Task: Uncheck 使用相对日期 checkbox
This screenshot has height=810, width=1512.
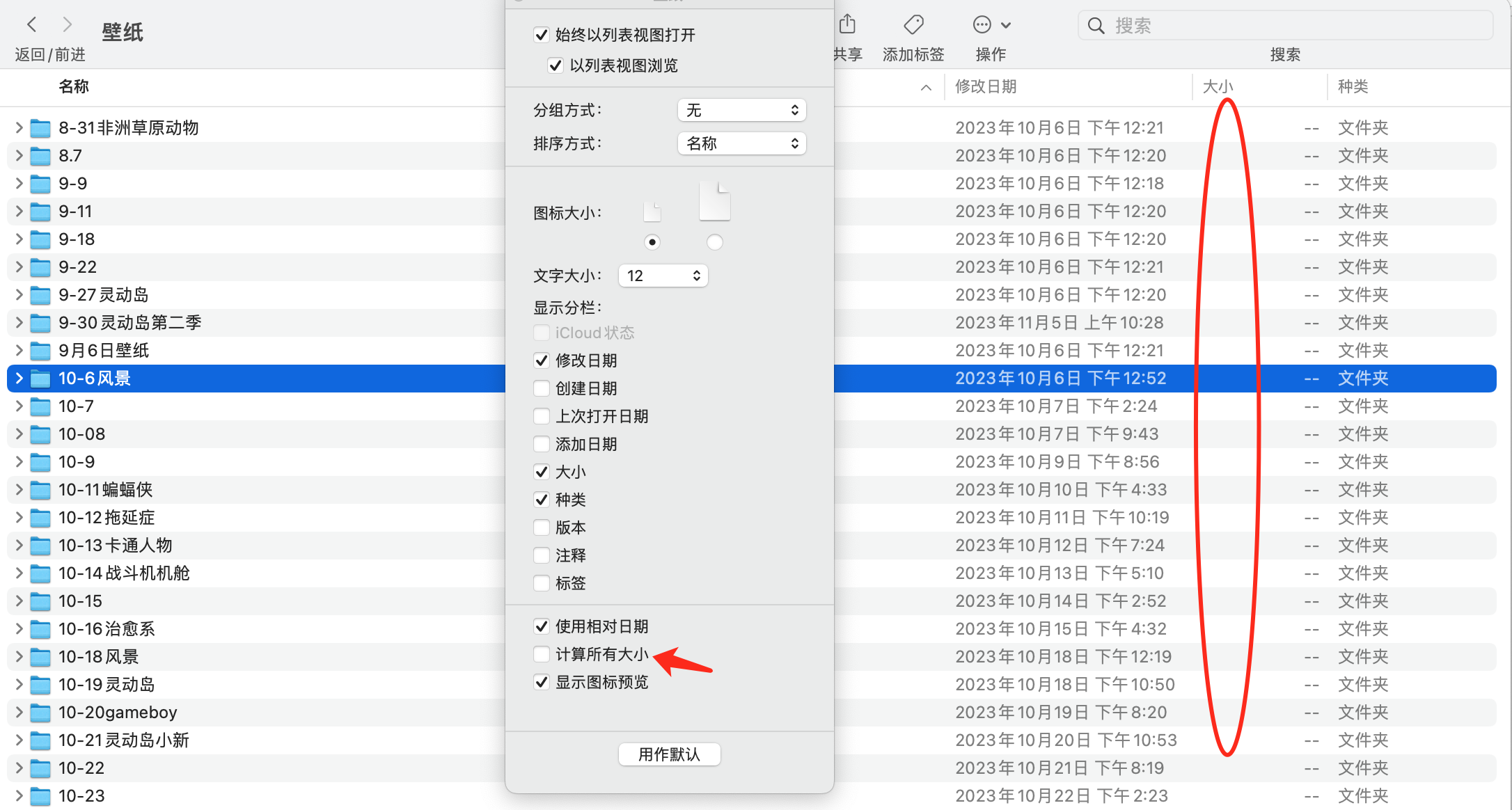Action: tap(542, 626)
